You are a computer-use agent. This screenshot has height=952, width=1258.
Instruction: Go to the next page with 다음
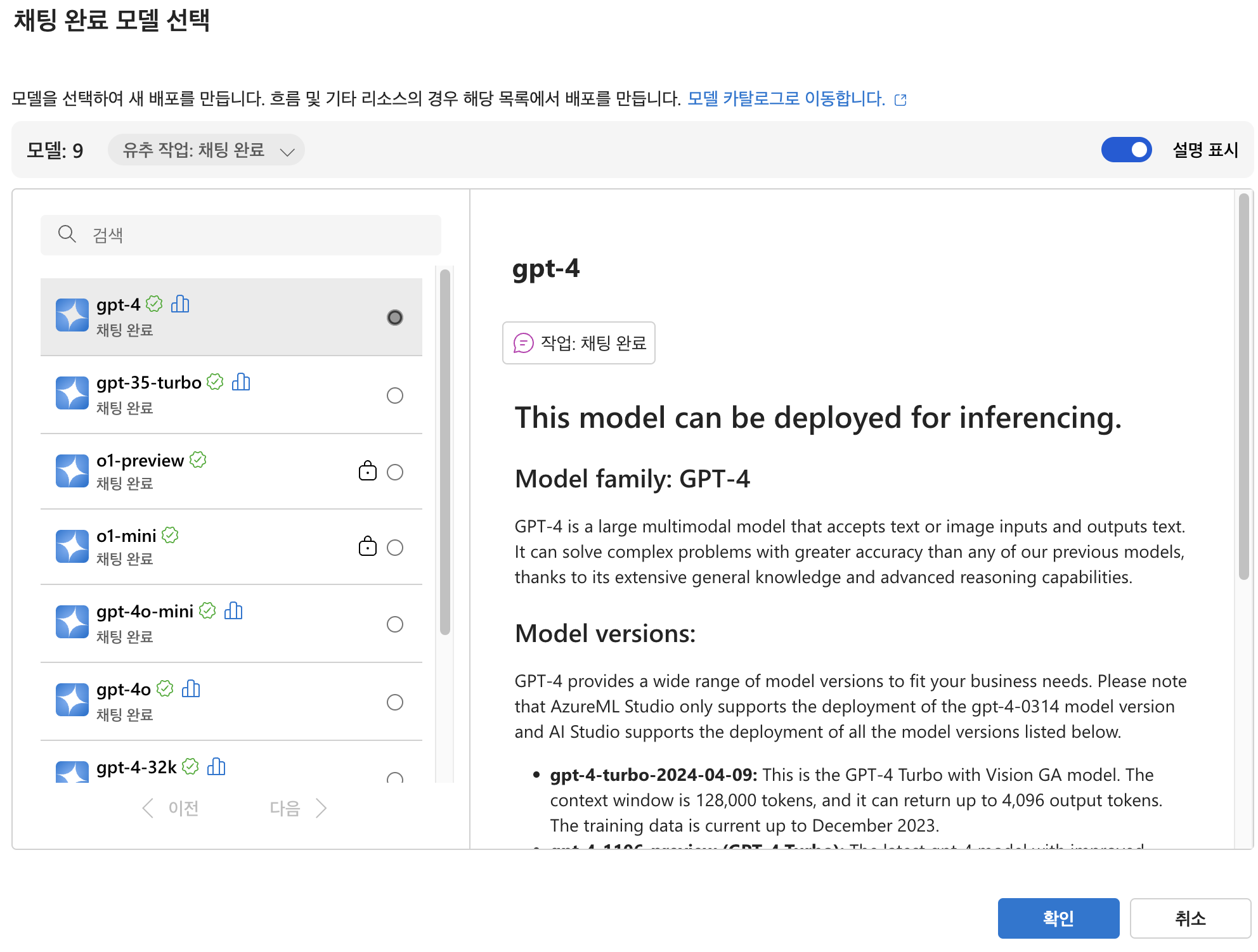click(x=298, y=808)
